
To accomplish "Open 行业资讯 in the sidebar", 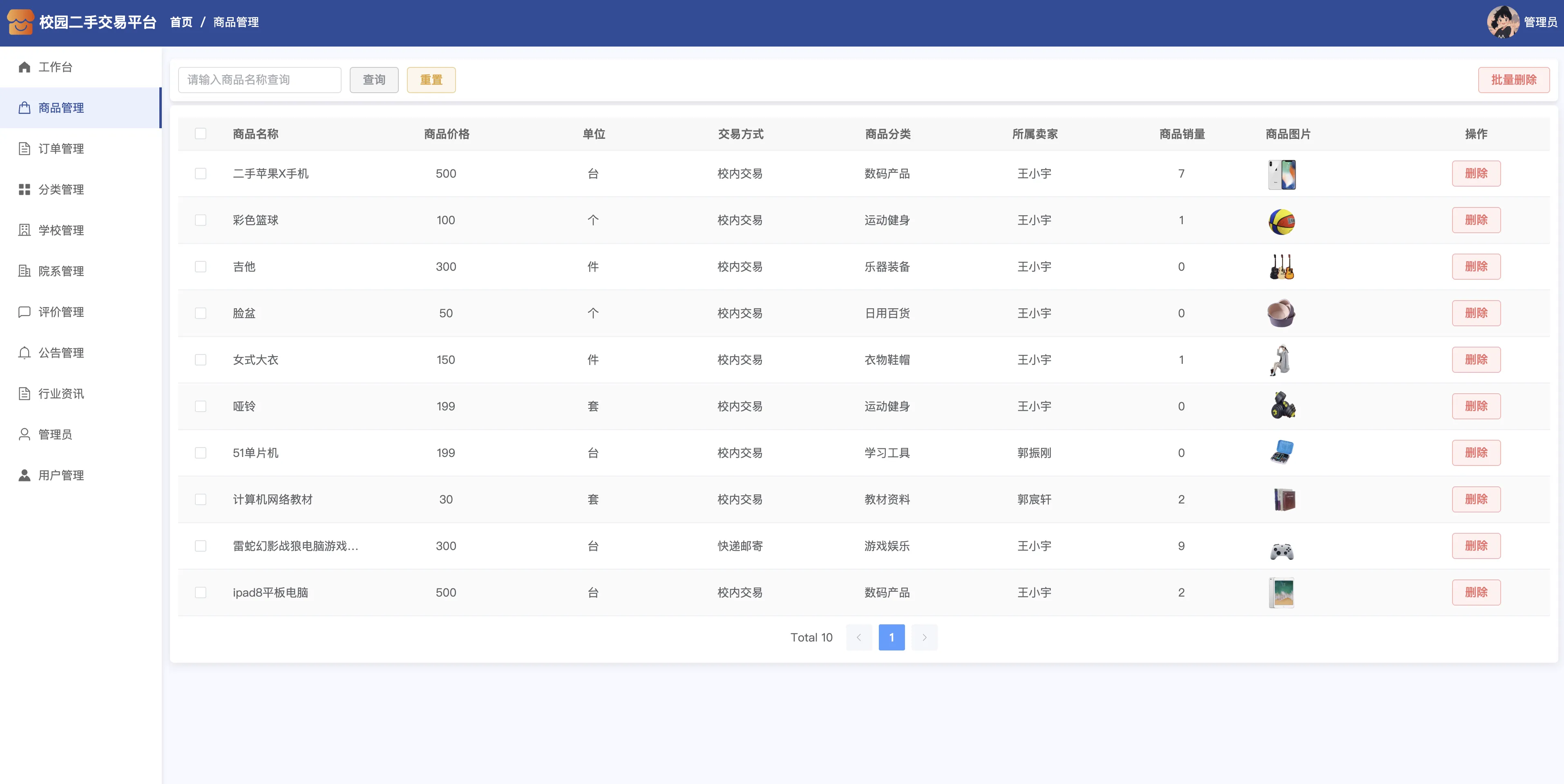I will coord(61,394).
